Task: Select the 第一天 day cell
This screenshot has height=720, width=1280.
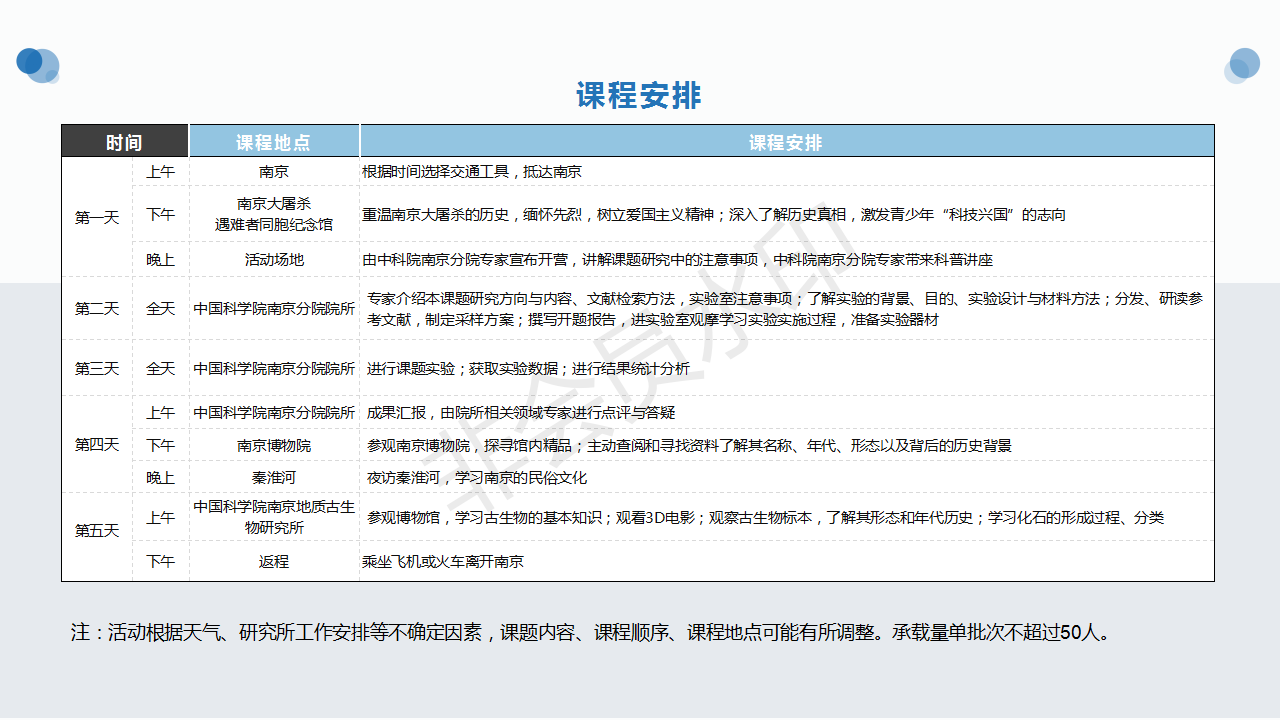Action: coord(97,217)
